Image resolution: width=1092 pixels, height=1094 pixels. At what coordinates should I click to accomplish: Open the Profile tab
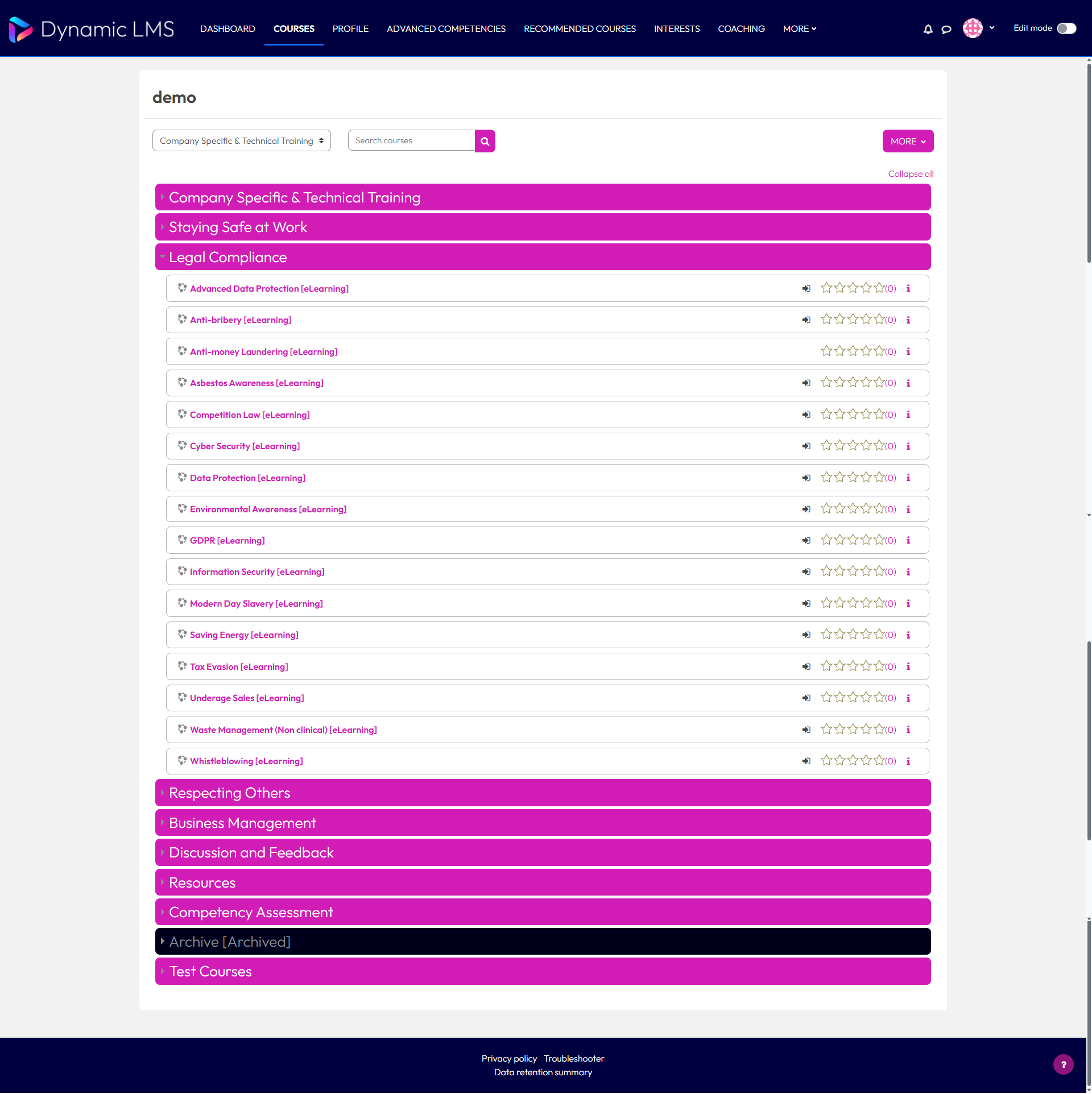350,29
